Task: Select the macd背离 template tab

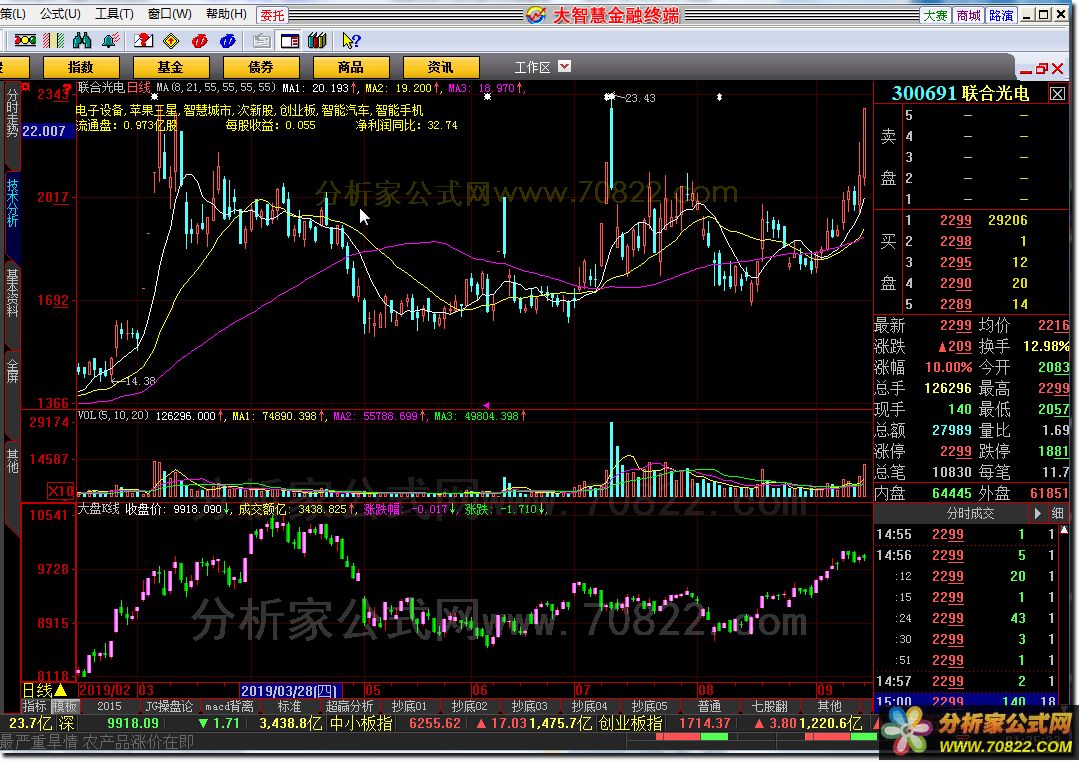Action: click(x=229, y=706)
